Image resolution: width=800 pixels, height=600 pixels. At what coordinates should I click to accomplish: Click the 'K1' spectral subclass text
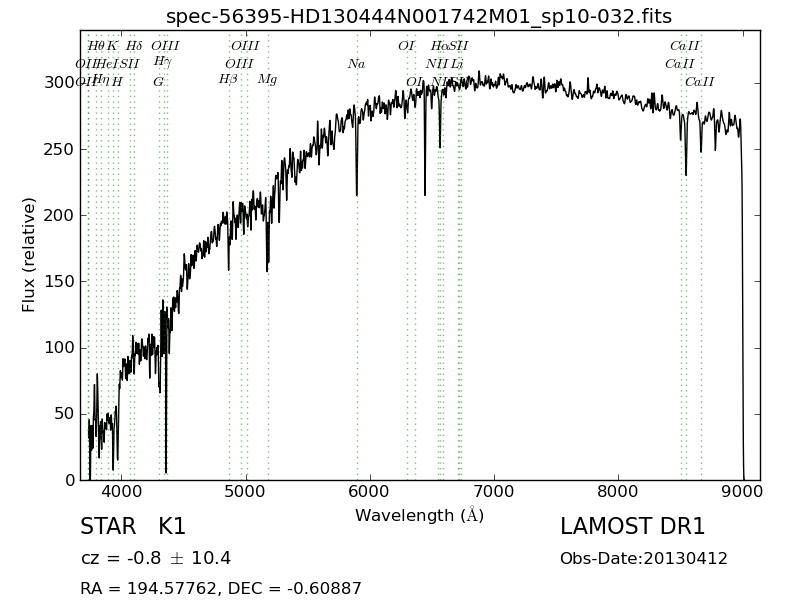pos(172,527)
